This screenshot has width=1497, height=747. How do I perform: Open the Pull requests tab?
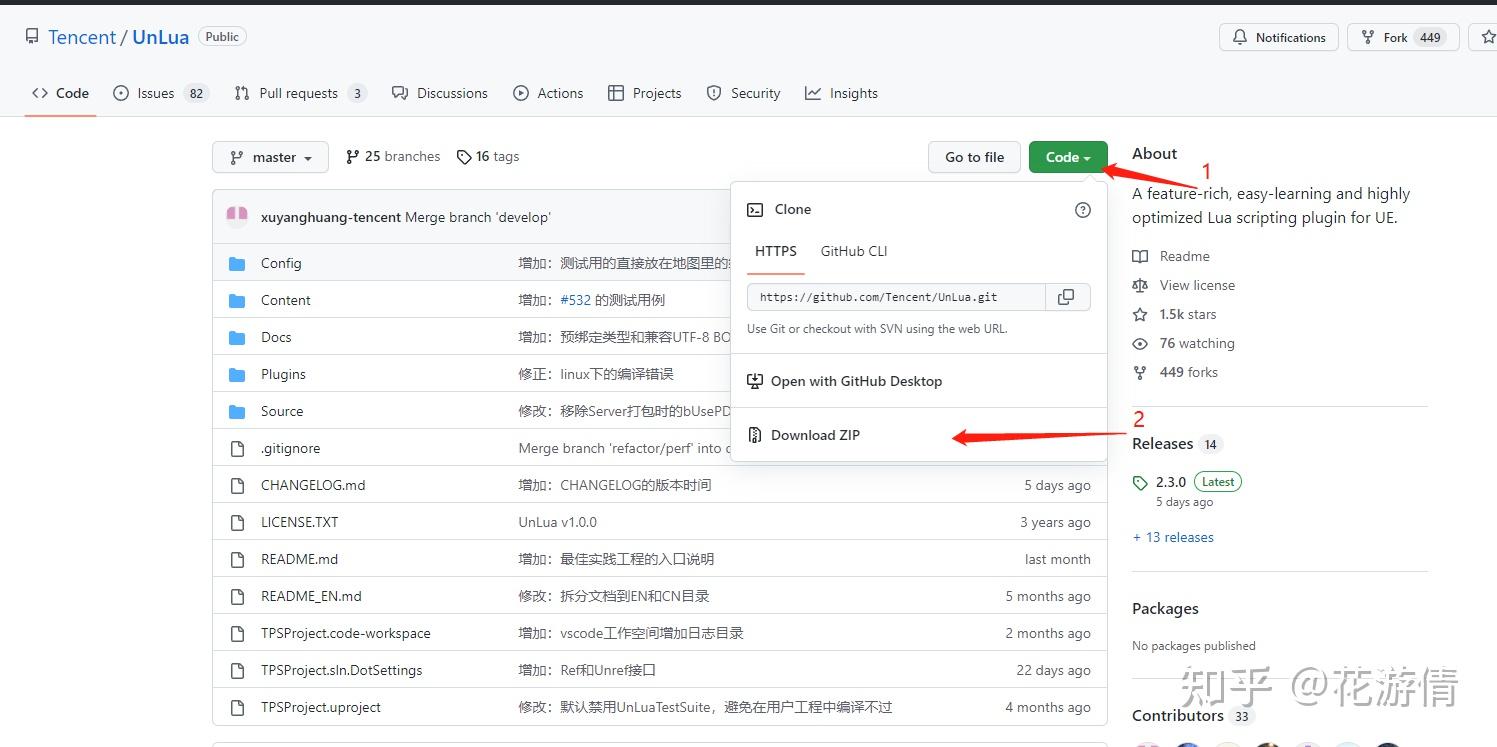click(300, 94)
